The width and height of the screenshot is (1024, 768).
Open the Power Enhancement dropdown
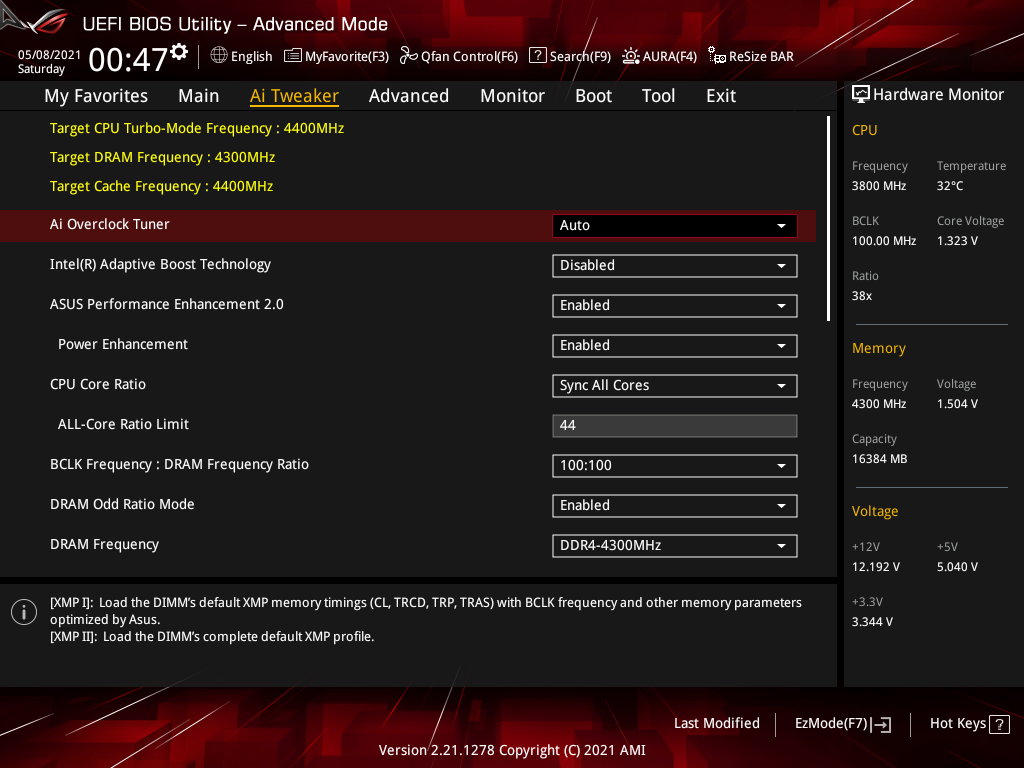coord(675,345)
